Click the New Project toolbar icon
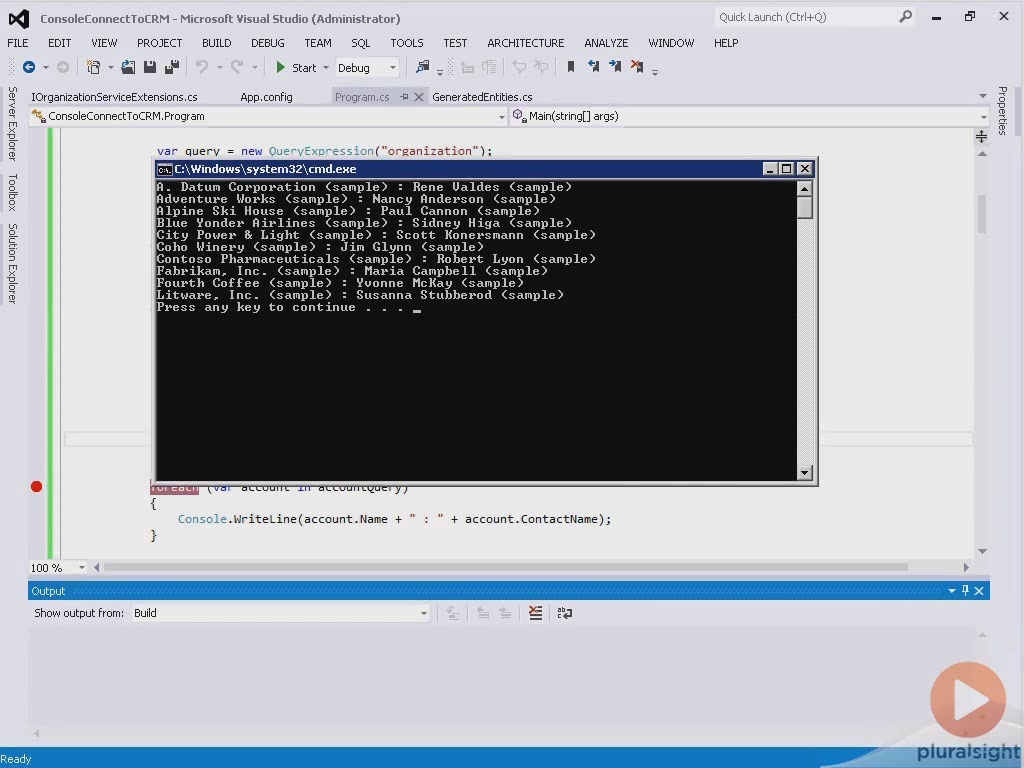Viewport: 1024px width, 768px height. click(94, 67)
